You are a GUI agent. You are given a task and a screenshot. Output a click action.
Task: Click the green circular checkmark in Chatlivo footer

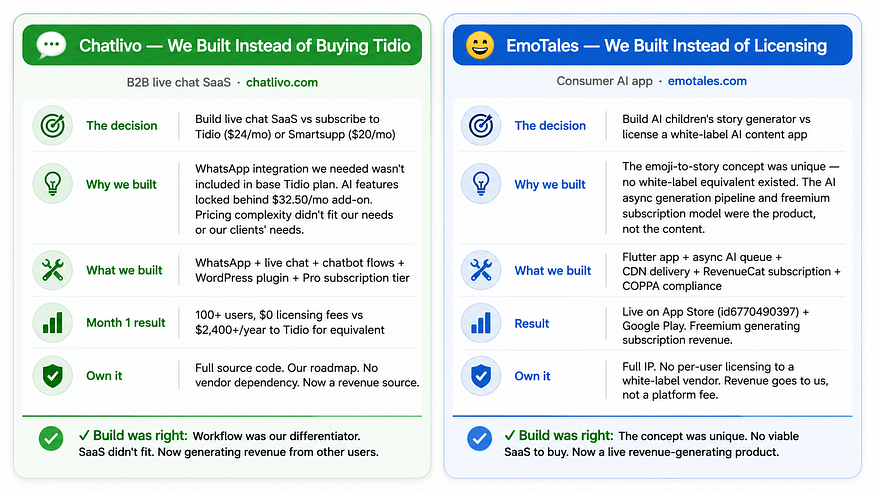click(x=51, y=438)
